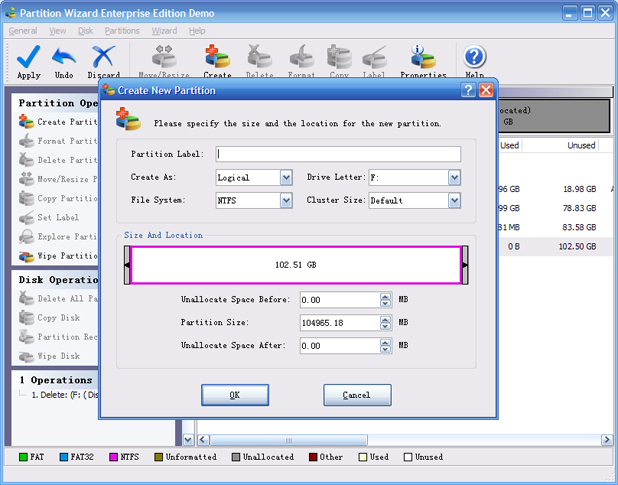Image resolution: width=618 pixels, height=485 pixels.
Task: Click the Unallocate Space After field
Action: tap(340, 346)
